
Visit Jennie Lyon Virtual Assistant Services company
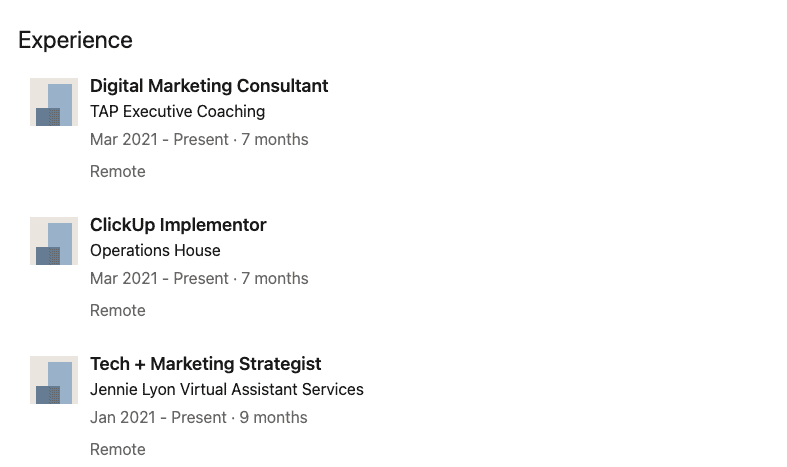226,390
